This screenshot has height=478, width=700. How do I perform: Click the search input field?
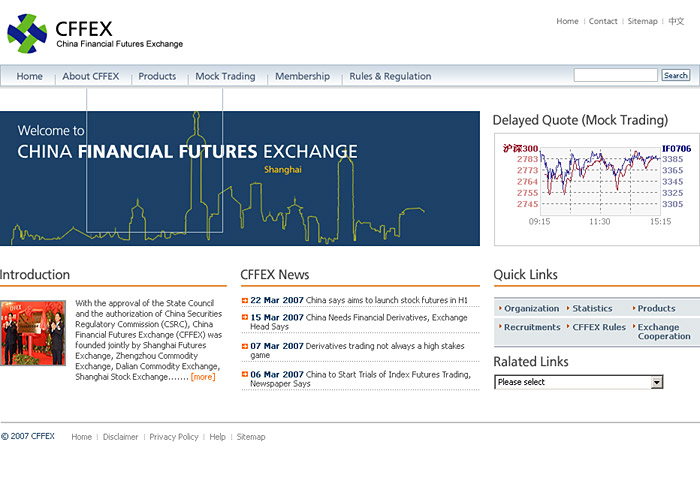(x=616, y=75)
